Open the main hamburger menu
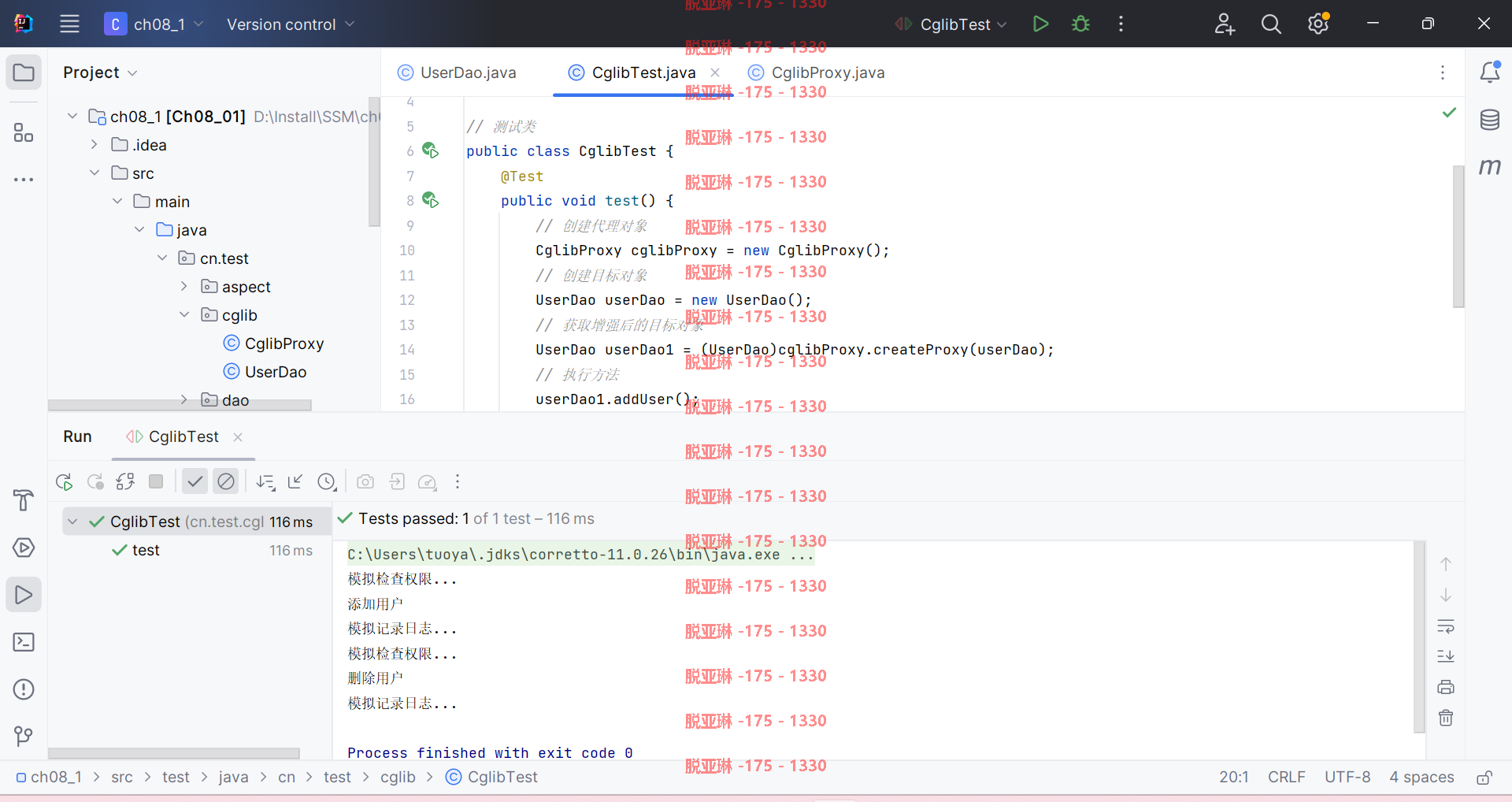The height and width of the screenshot is (802, 1512). click(69, 24)
